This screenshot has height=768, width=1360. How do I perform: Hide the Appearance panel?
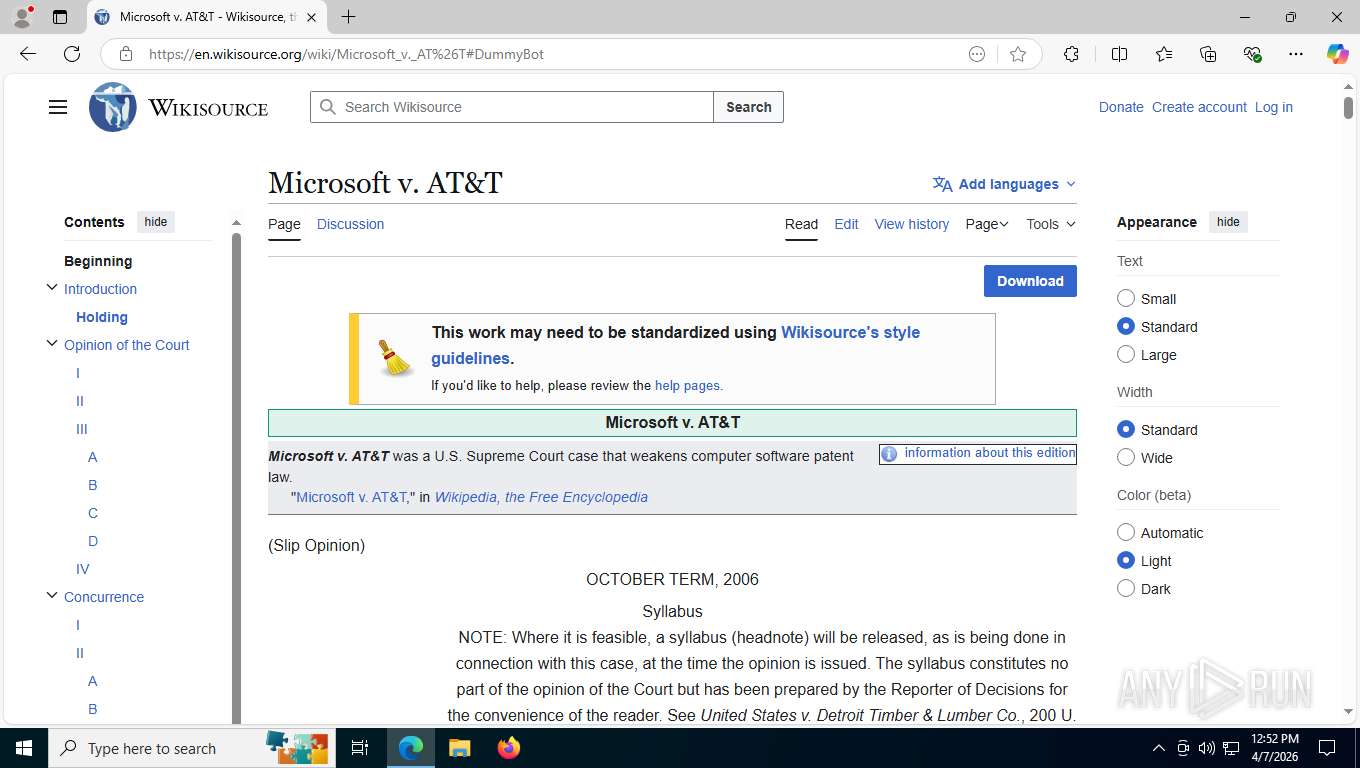tap(1228, 222)
